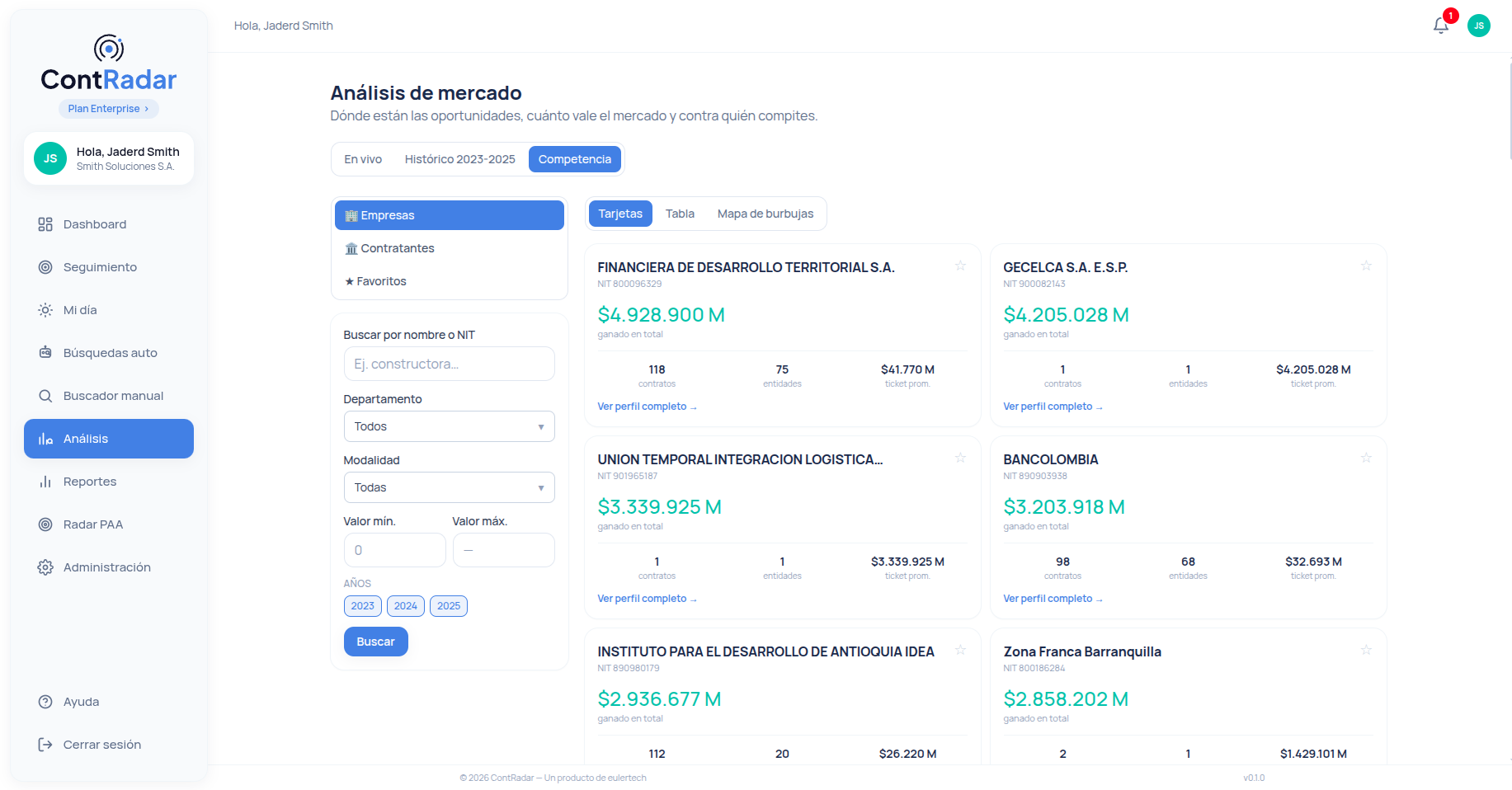Click the Ayuda question mark icon
The height and width of the screenshot is (790, 1512).
click(45, 702)
